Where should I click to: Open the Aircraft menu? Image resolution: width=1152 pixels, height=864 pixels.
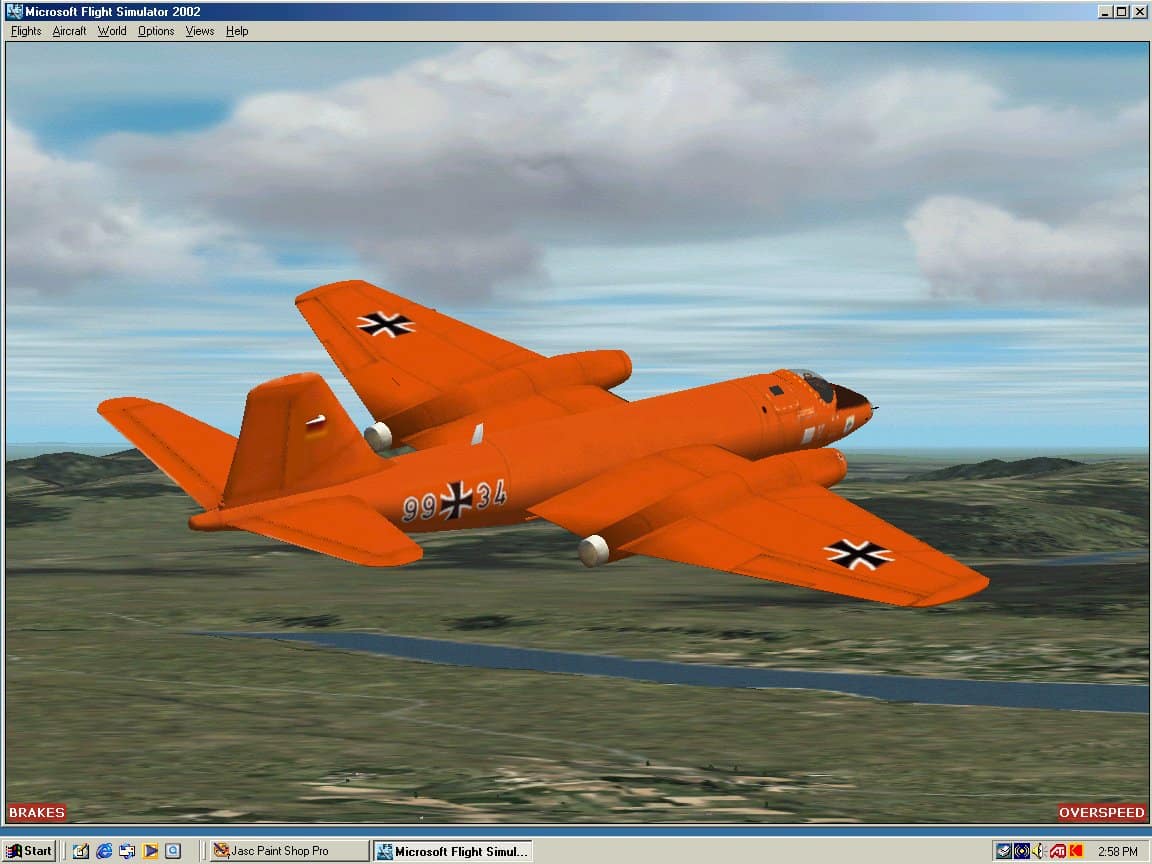coord(69,31)
